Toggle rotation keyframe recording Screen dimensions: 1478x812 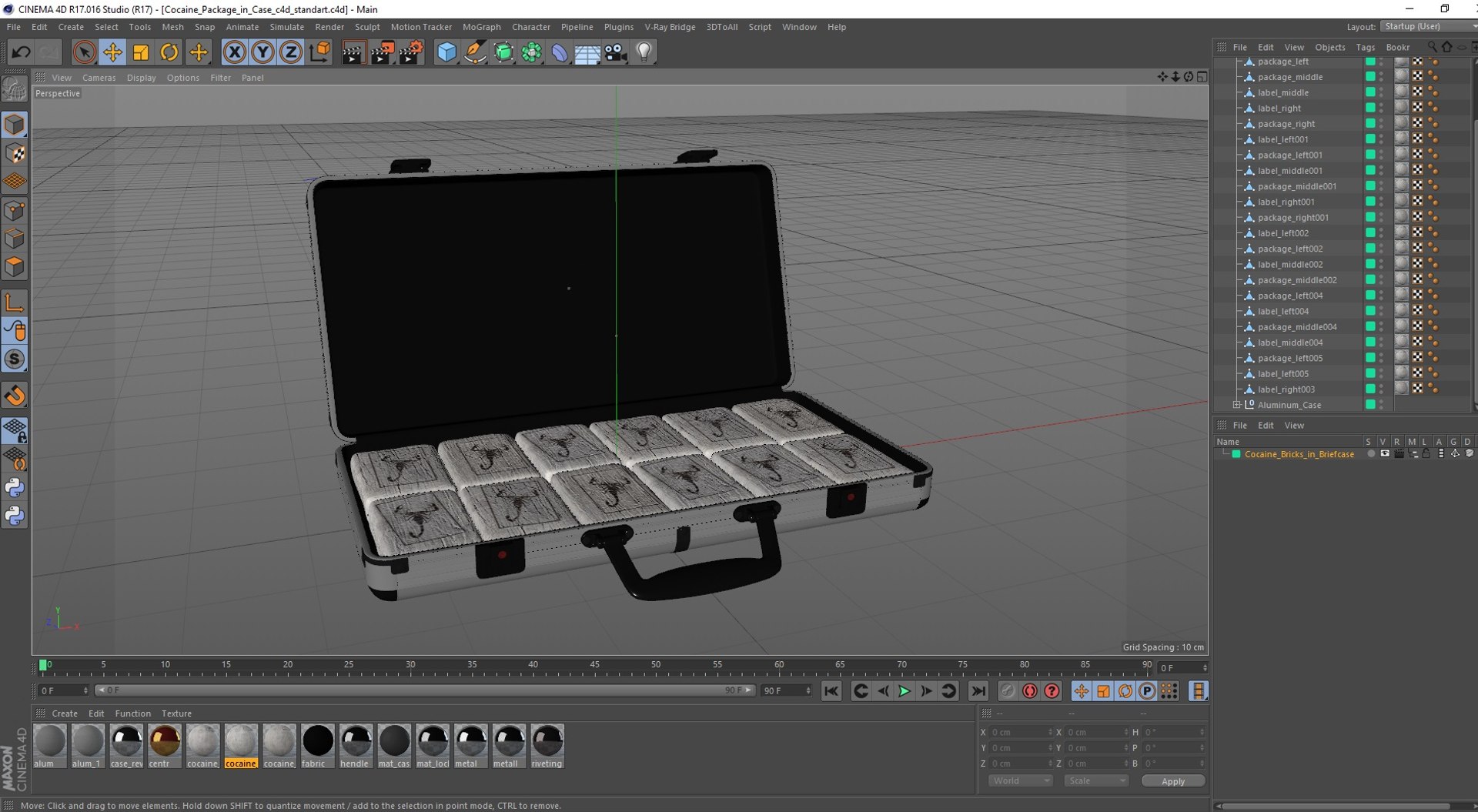(1125, 691)
